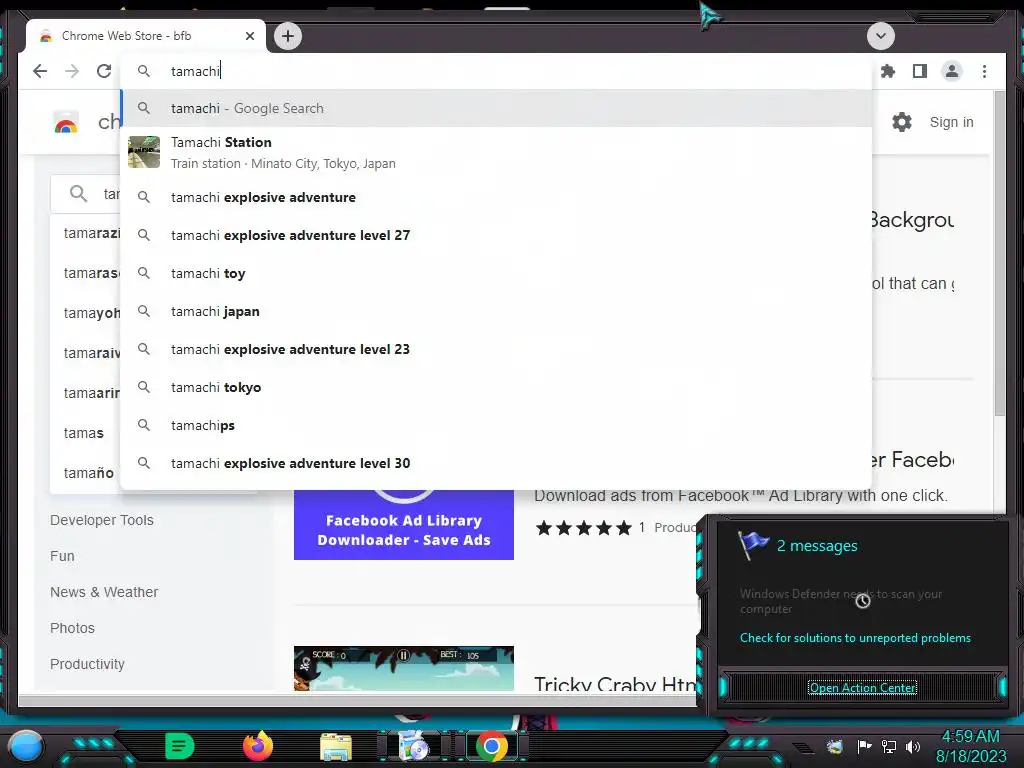Choose 'tamachi explosive adventure level 23'

(496, 349)
